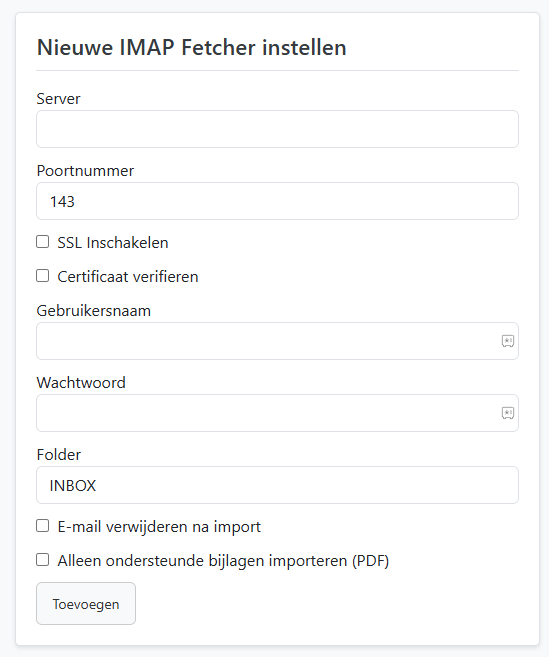Click the 'Certificaat verifieren' label text
Image resolution: width=549 pixels, height=657 pixels.
tap(128, 277)
